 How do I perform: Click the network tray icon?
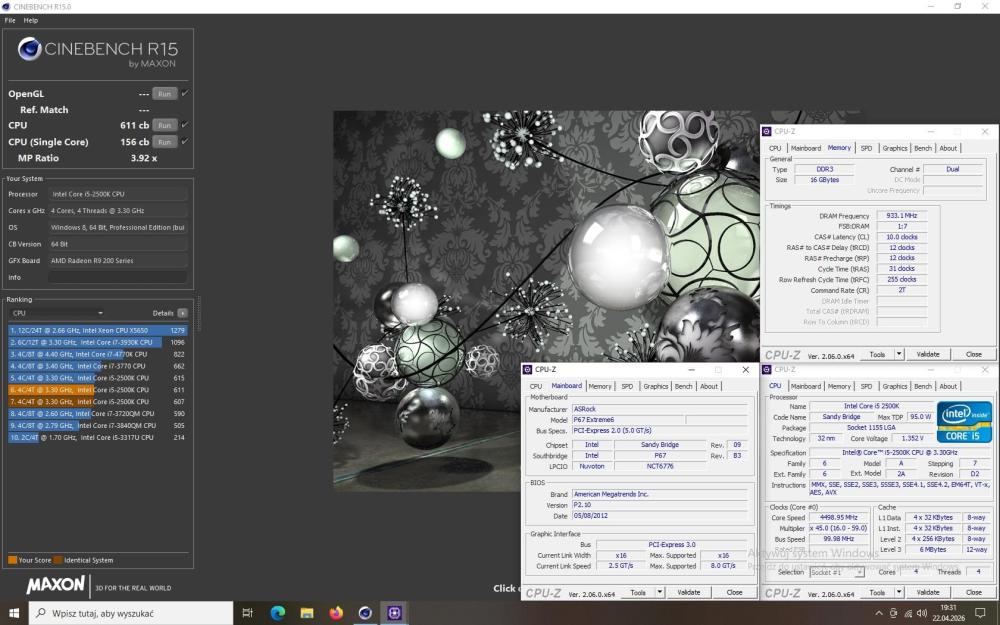[908, 613]
